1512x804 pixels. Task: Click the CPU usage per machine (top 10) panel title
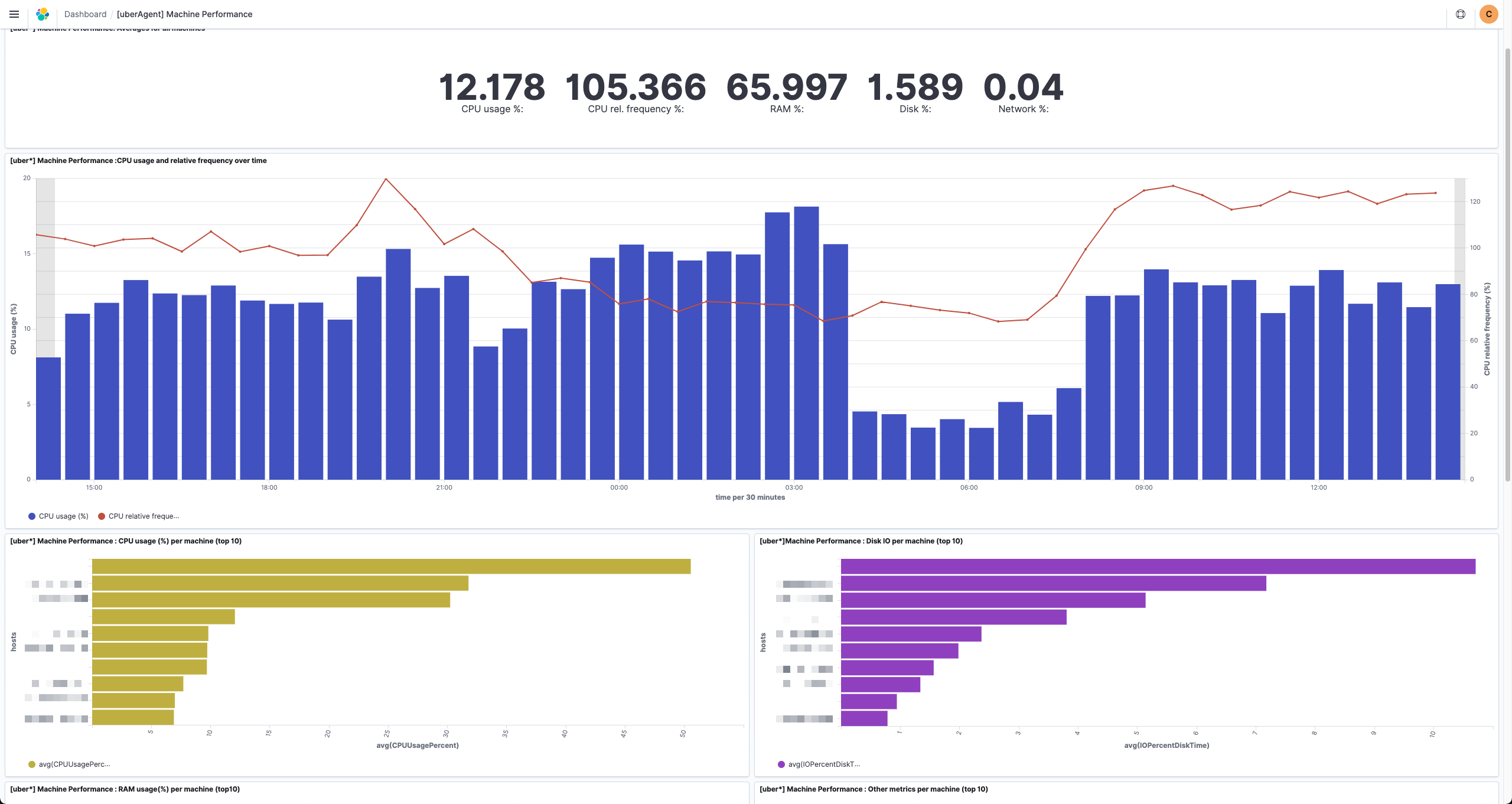126,541
